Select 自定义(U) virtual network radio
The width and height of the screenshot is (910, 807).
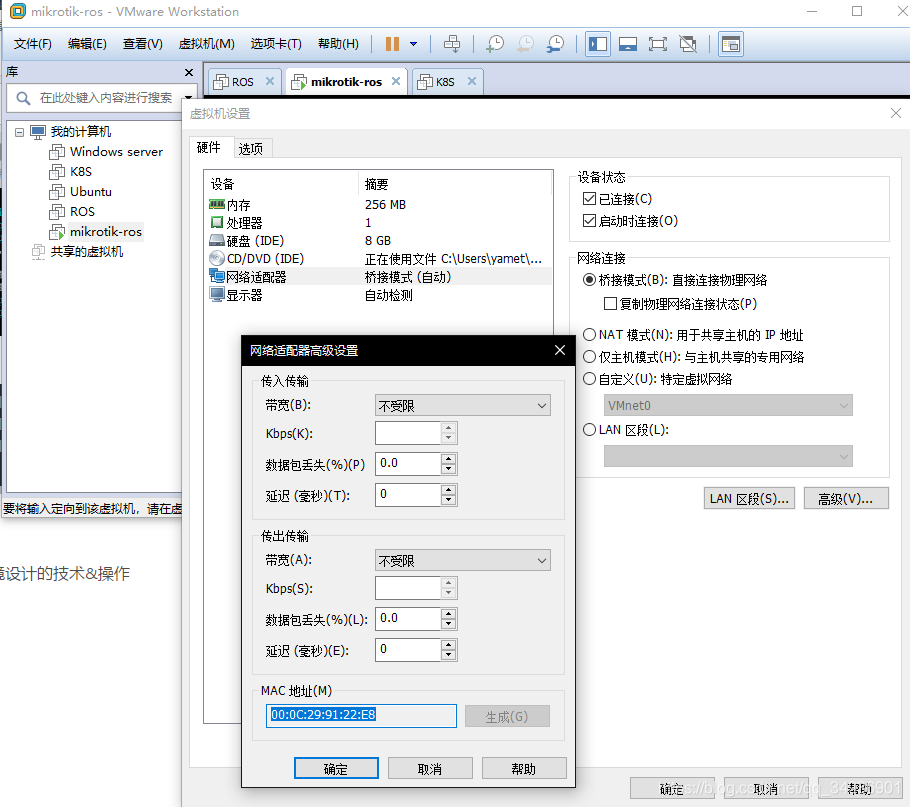coord(589,379)
